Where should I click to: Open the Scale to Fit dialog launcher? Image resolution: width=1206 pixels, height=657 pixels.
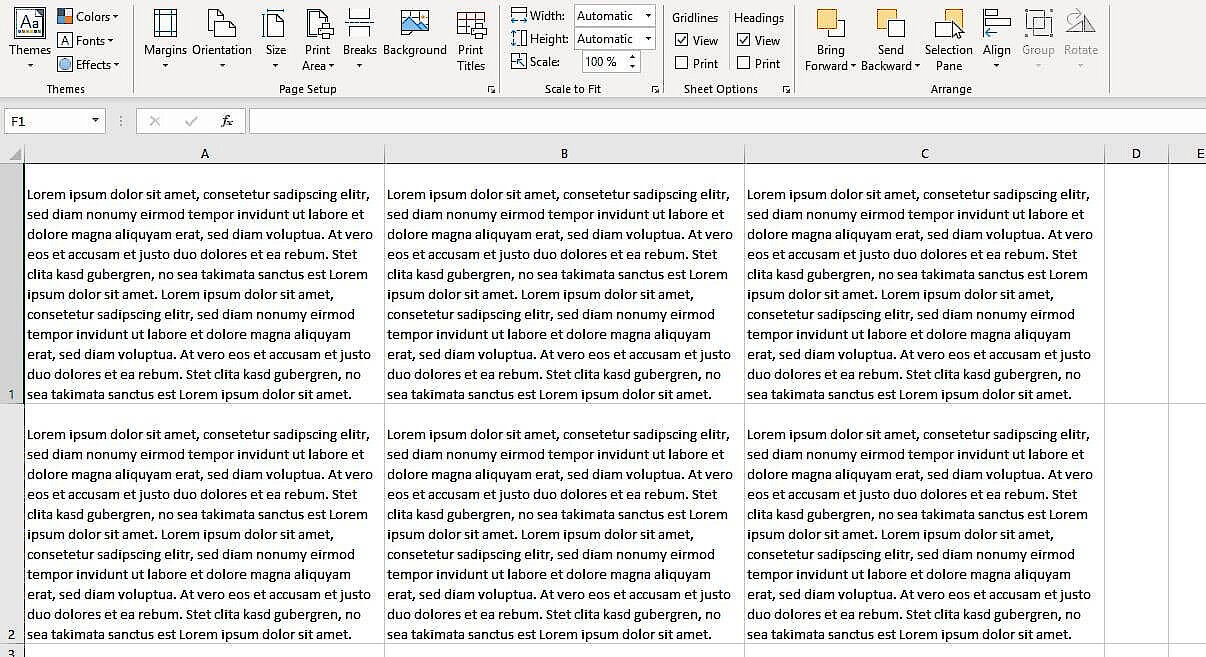point(657,89)
